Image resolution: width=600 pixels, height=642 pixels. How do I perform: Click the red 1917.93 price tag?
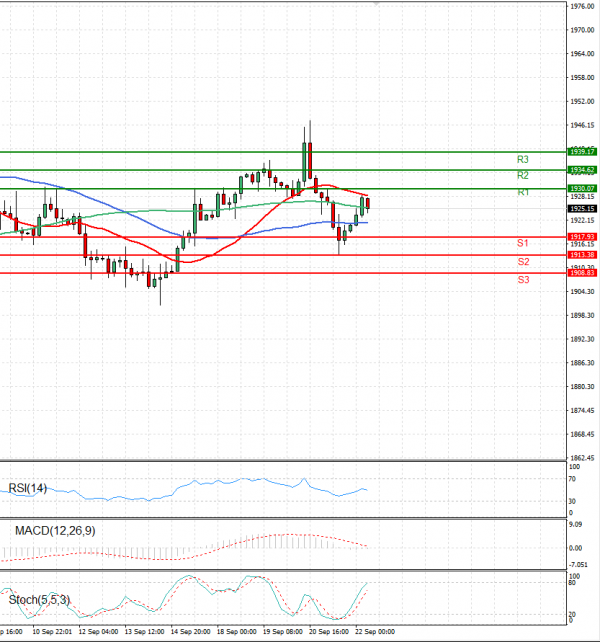coord(582,237)
